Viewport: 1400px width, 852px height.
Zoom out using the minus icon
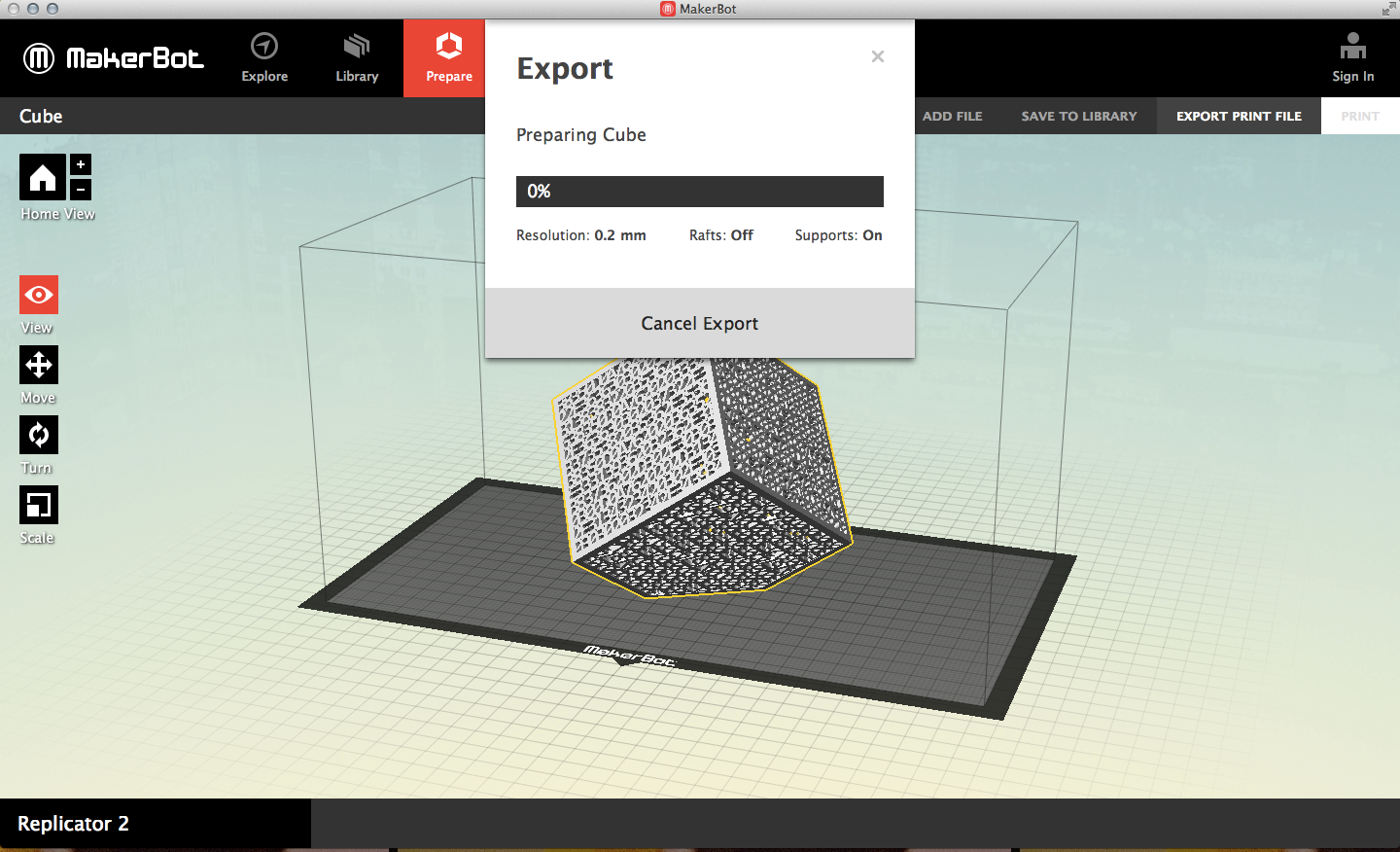(x=80, y=189)
